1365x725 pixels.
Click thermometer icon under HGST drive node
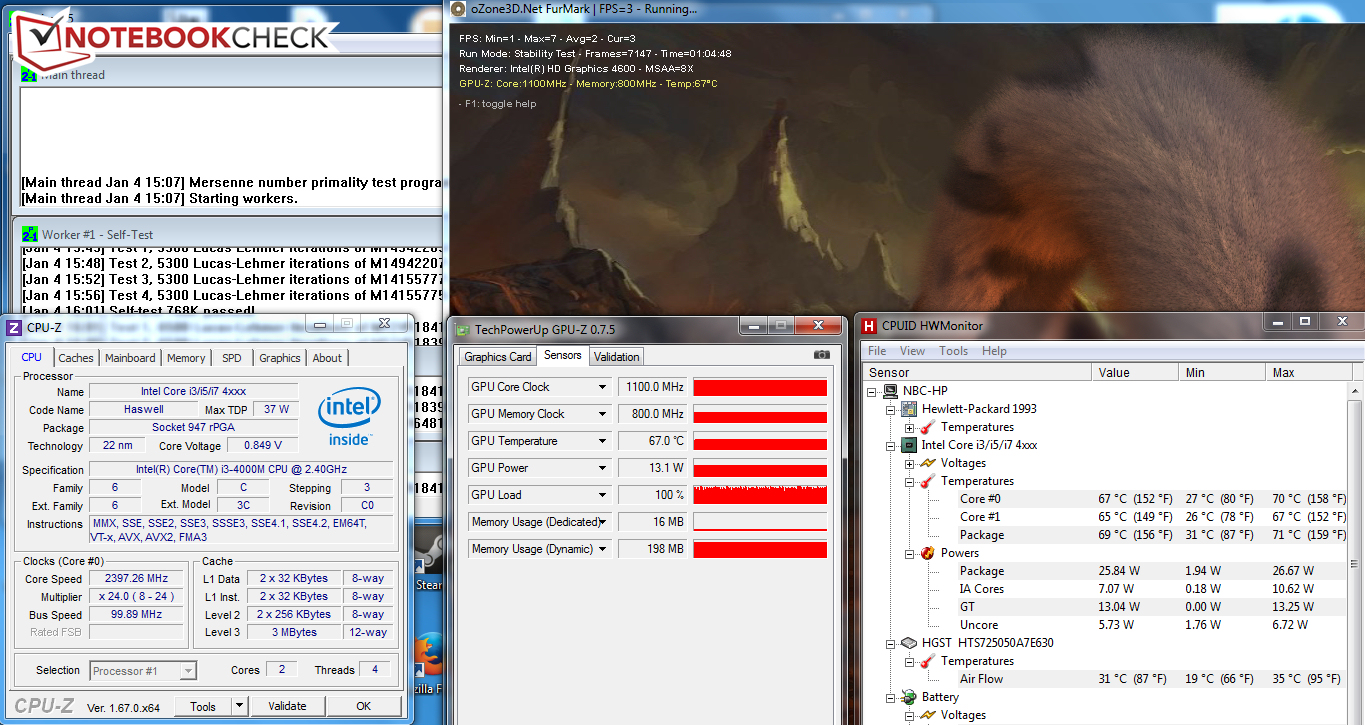coord(928,661)
